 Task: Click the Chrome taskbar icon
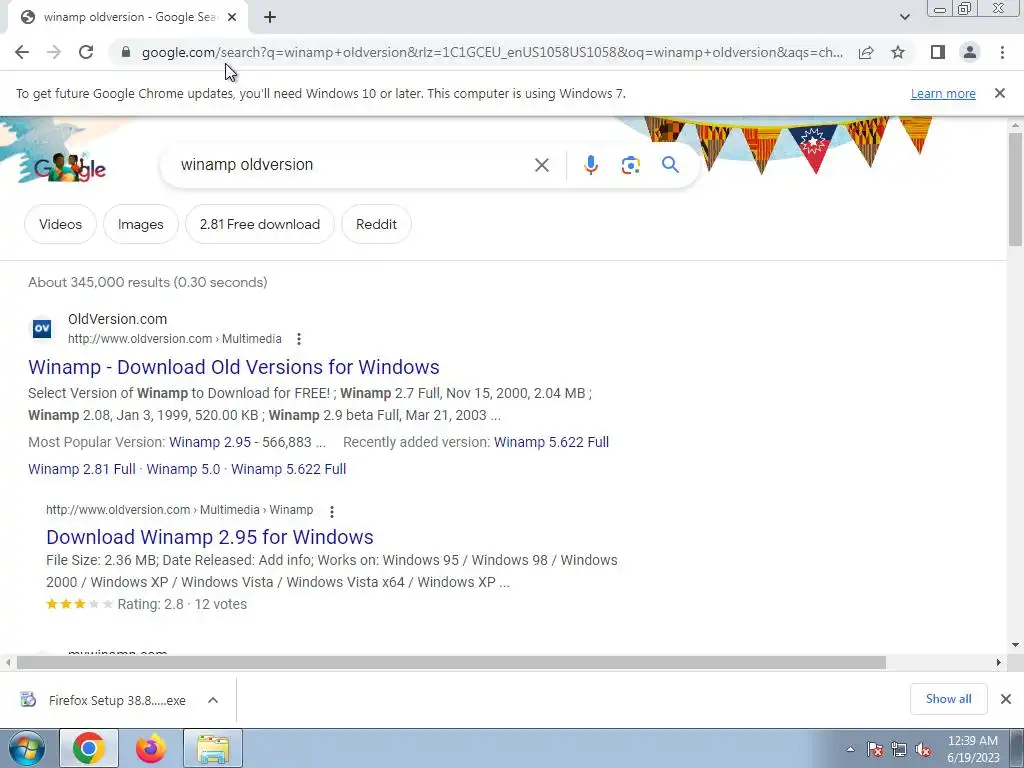pos(89,748)
